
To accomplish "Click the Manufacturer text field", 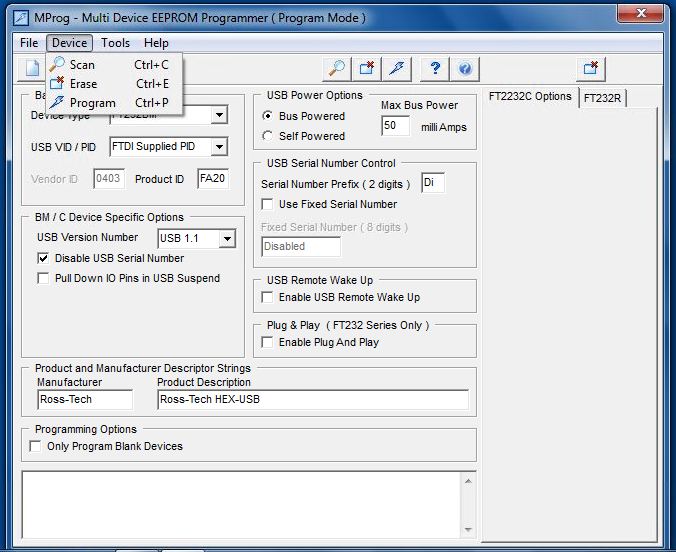I will (85, 400).
